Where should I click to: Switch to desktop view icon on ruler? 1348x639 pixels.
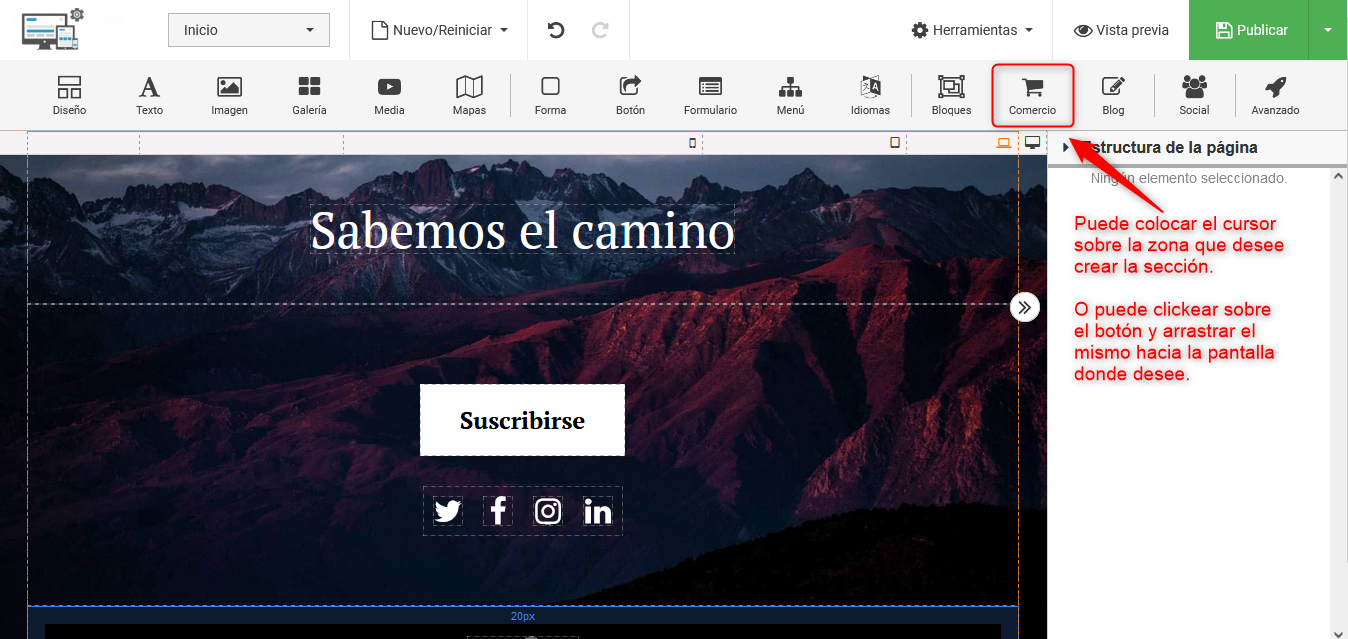[1032, 143]
